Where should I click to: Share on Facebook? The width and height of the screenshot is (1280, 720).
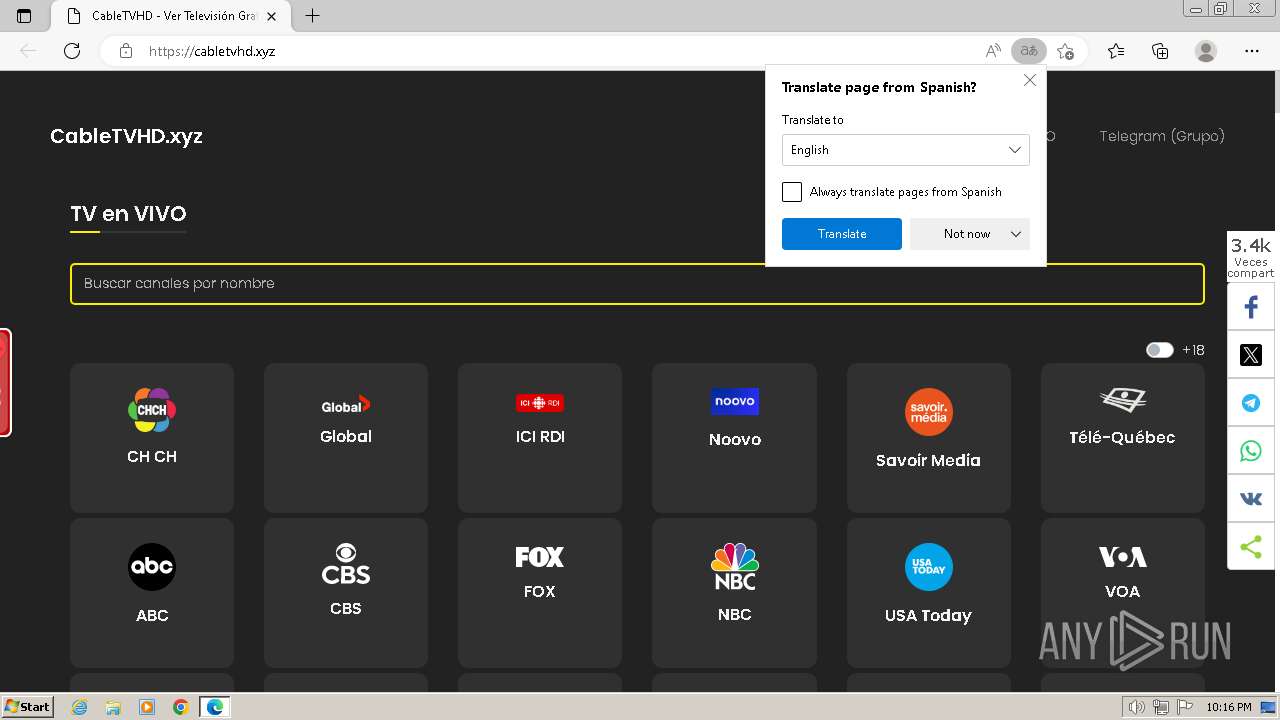[1251, 308]
